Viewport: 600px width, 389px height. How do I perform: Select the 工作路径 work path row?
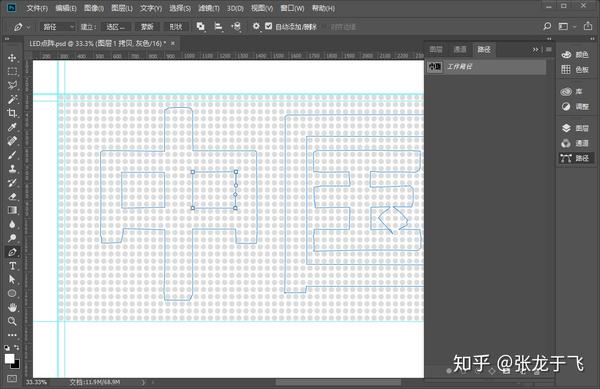click(486, 67)
